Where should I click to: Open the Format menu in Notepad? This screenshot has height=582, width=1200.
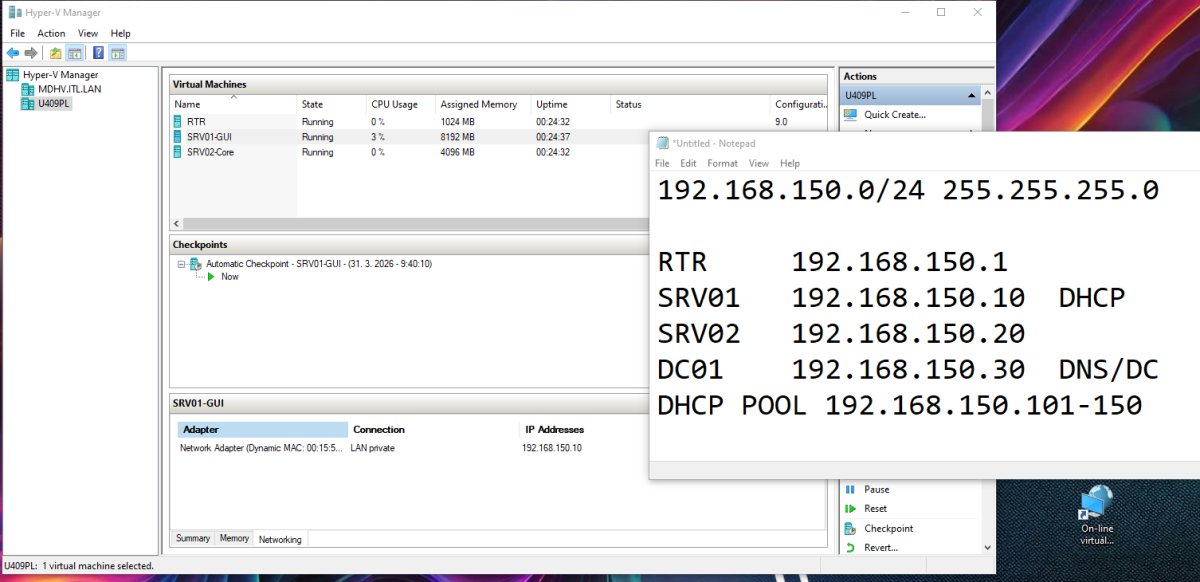[x=722, y=163]
